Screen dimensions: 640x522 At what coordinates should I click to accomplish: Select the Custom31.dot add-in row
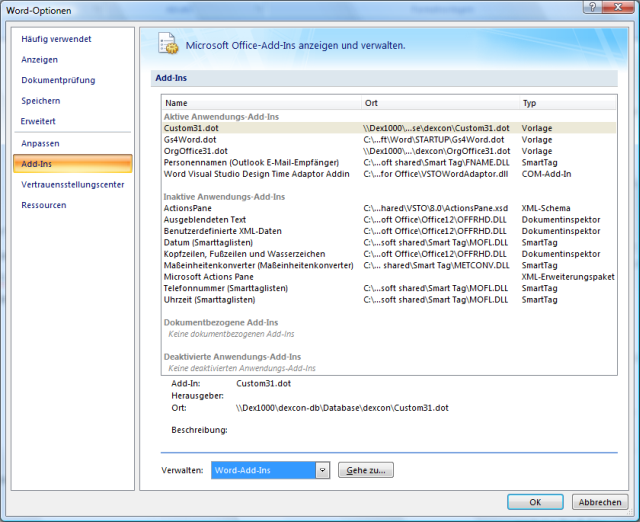pyautogui.click(x=389, y=128)
